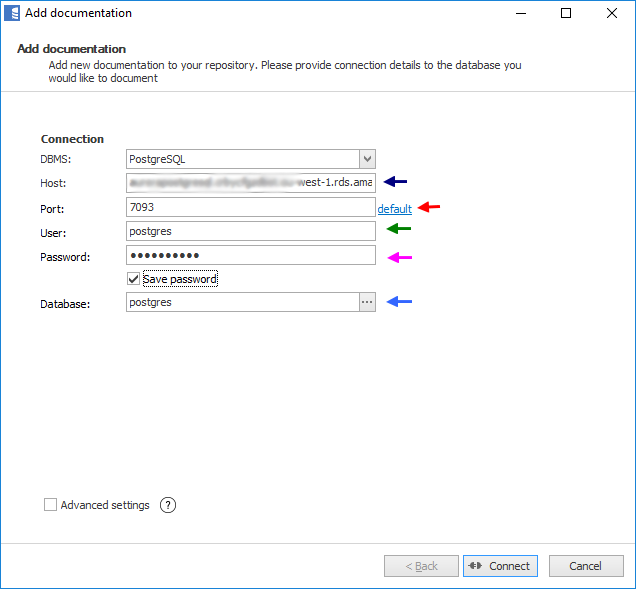636x589 pixels.
Task: Browse databases with the ellipsis button
Action: point(367,302)
